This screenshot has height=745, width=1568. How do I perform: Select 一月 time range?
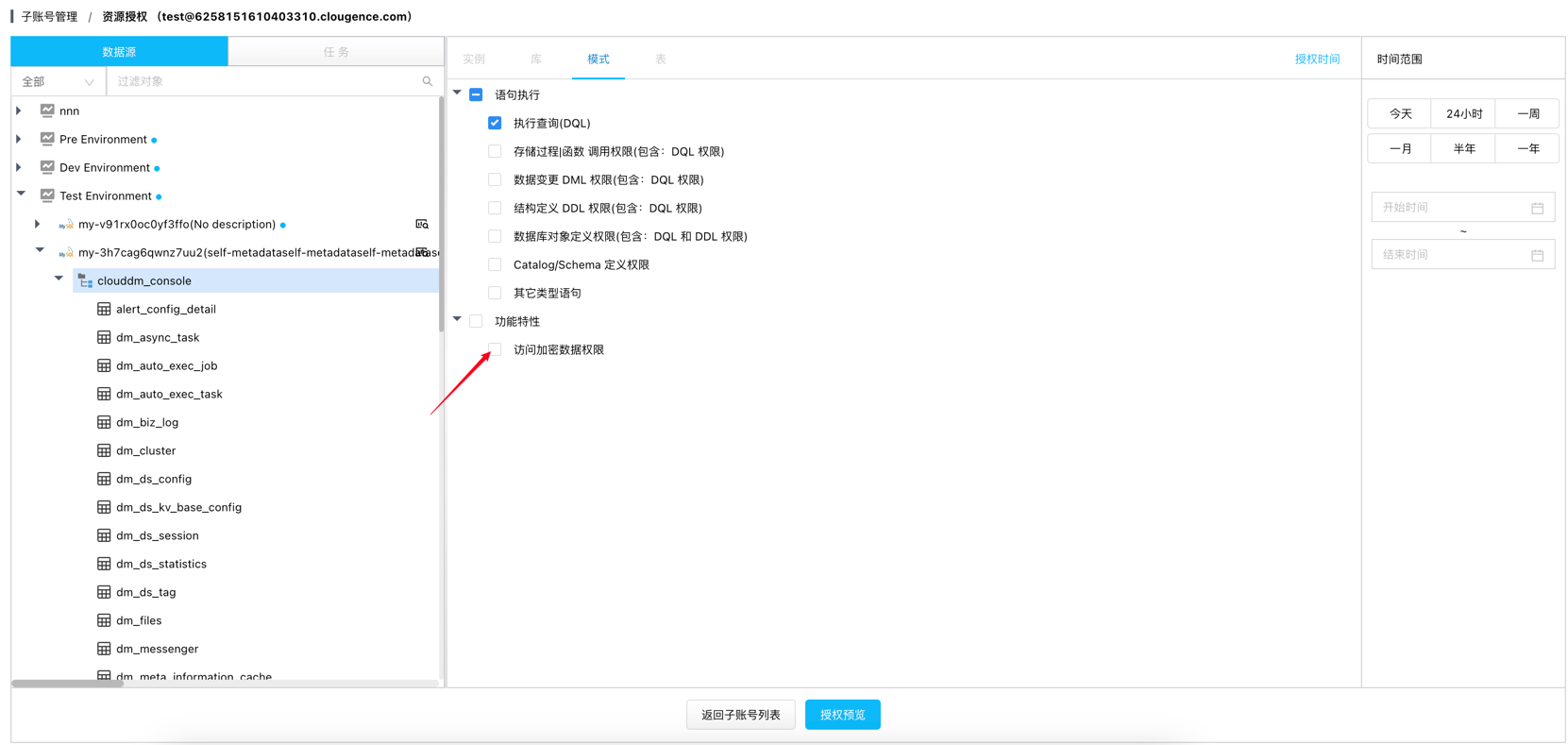coord(1400,148)
